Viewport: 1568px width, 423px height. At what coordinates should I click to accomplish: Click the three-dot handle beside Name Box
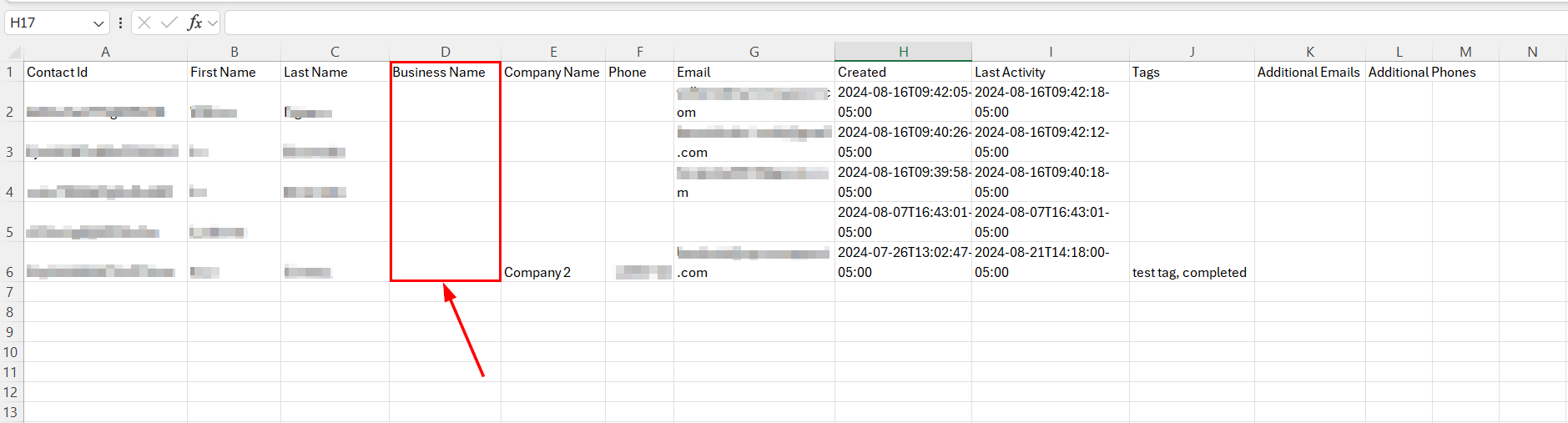(x=121, y=23)
